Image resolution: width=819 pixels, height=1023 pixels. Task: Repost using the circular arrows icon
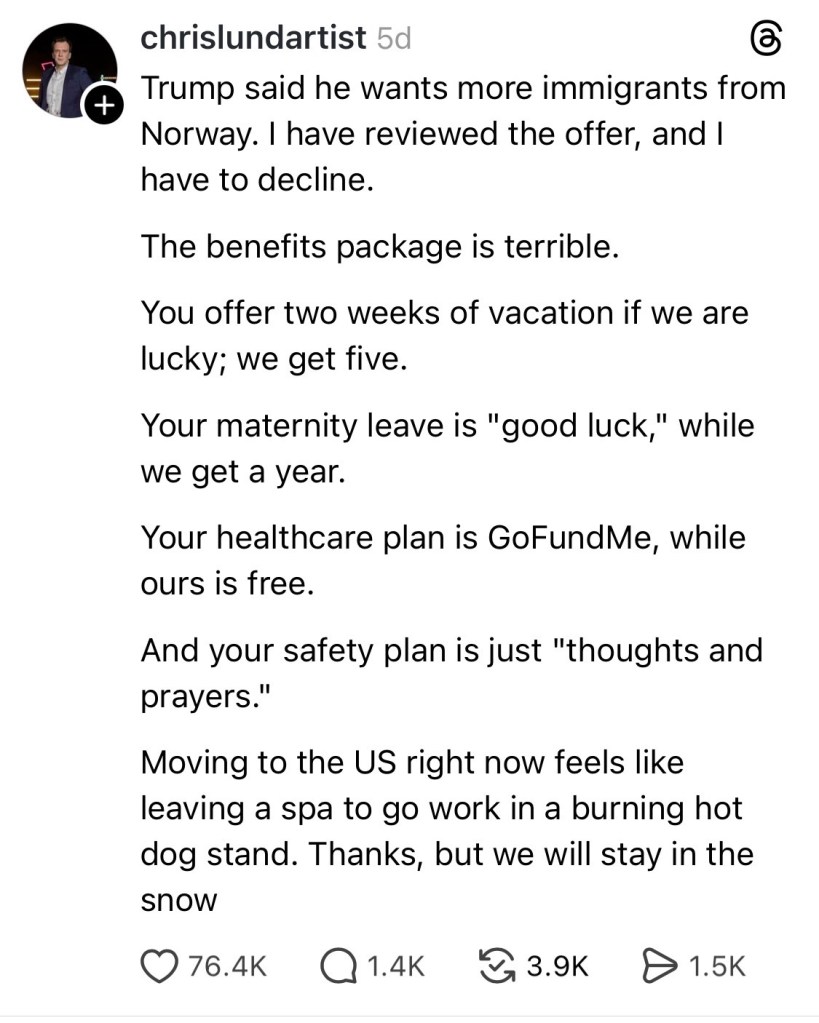coord(499,965)
